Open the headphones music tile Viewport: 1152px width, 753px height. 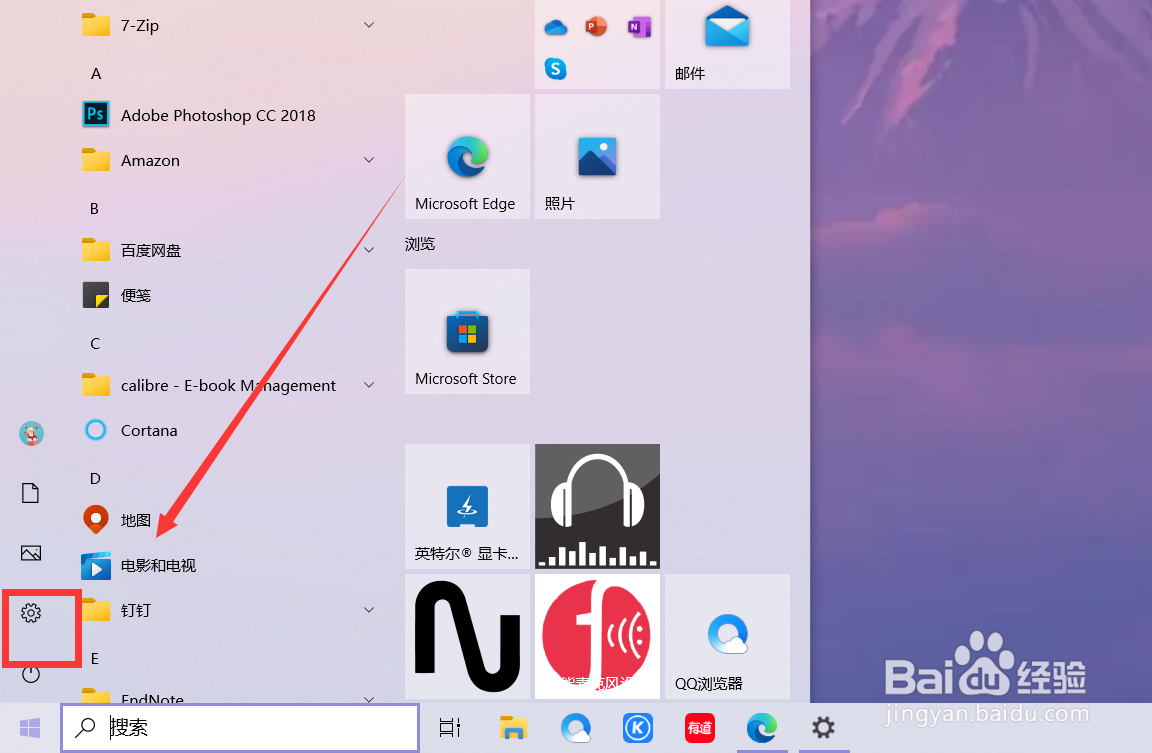pyautogui.click(x=597, y=506)
